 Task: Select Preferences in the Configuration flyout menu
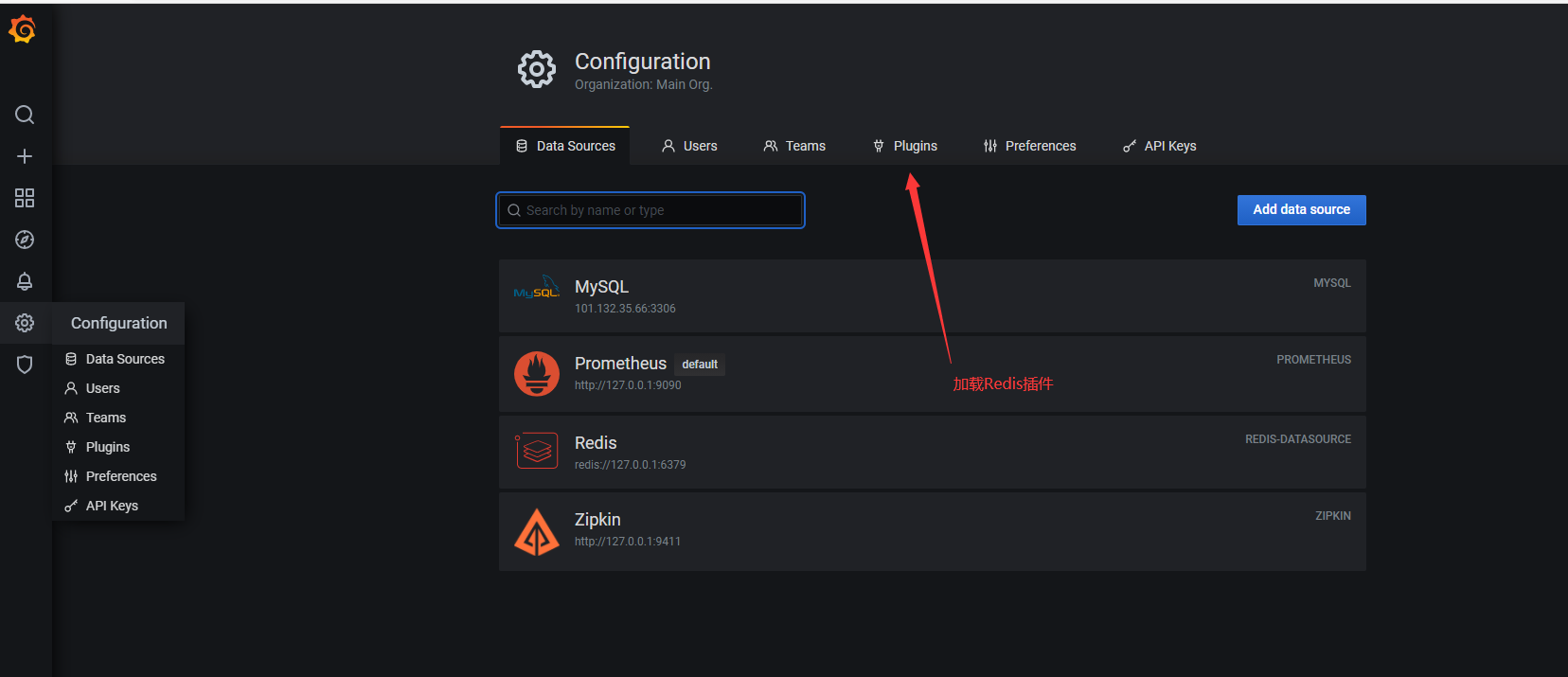121,476
